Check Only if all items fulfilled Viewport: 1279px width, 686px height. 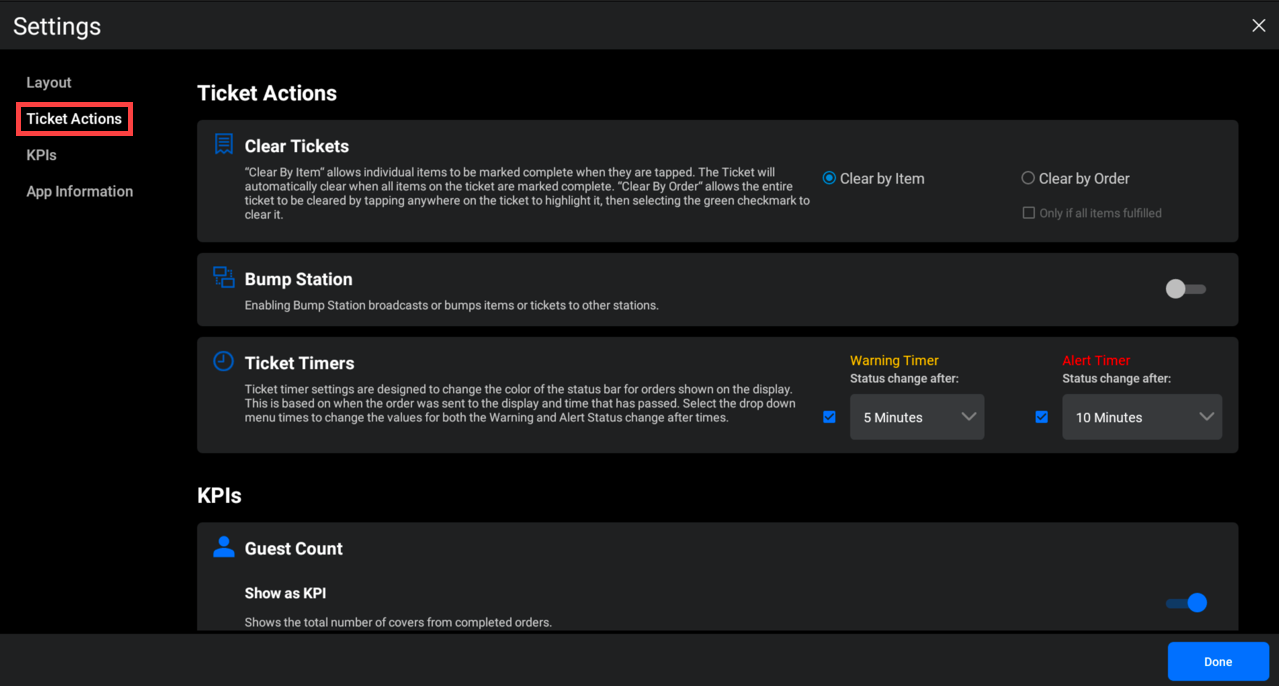tap(1028, 213)
